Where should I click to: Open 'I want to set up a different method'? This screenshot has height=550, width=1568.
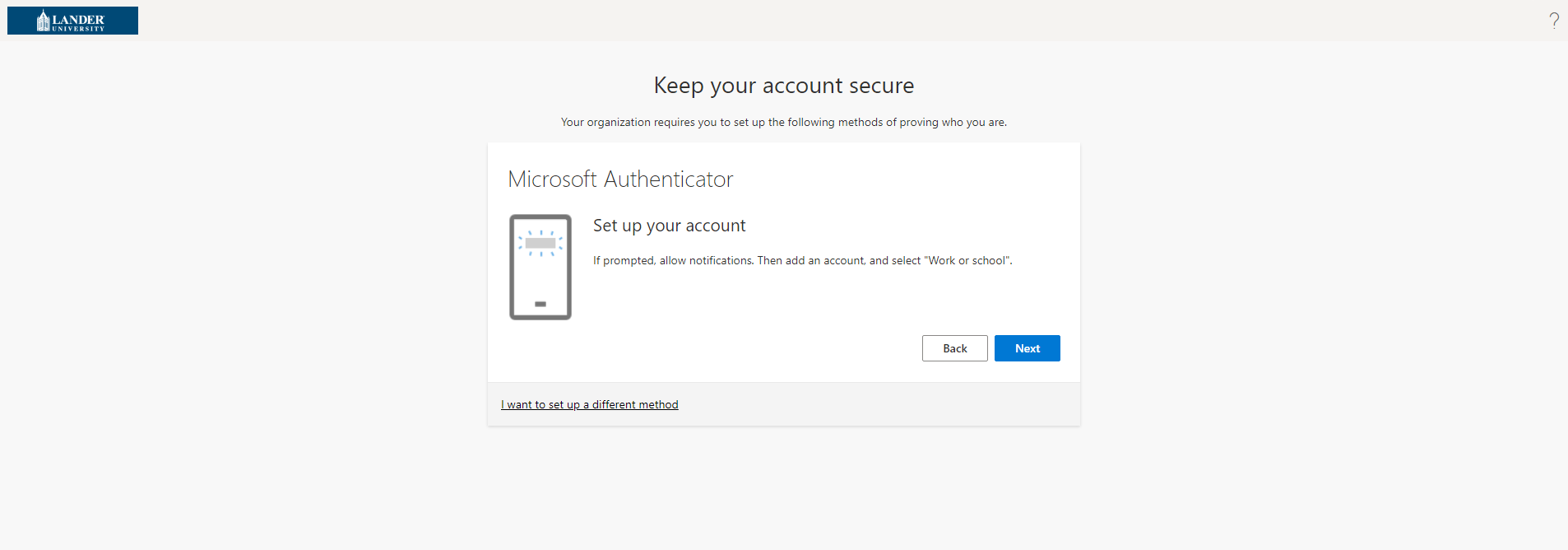pos(589,404)
